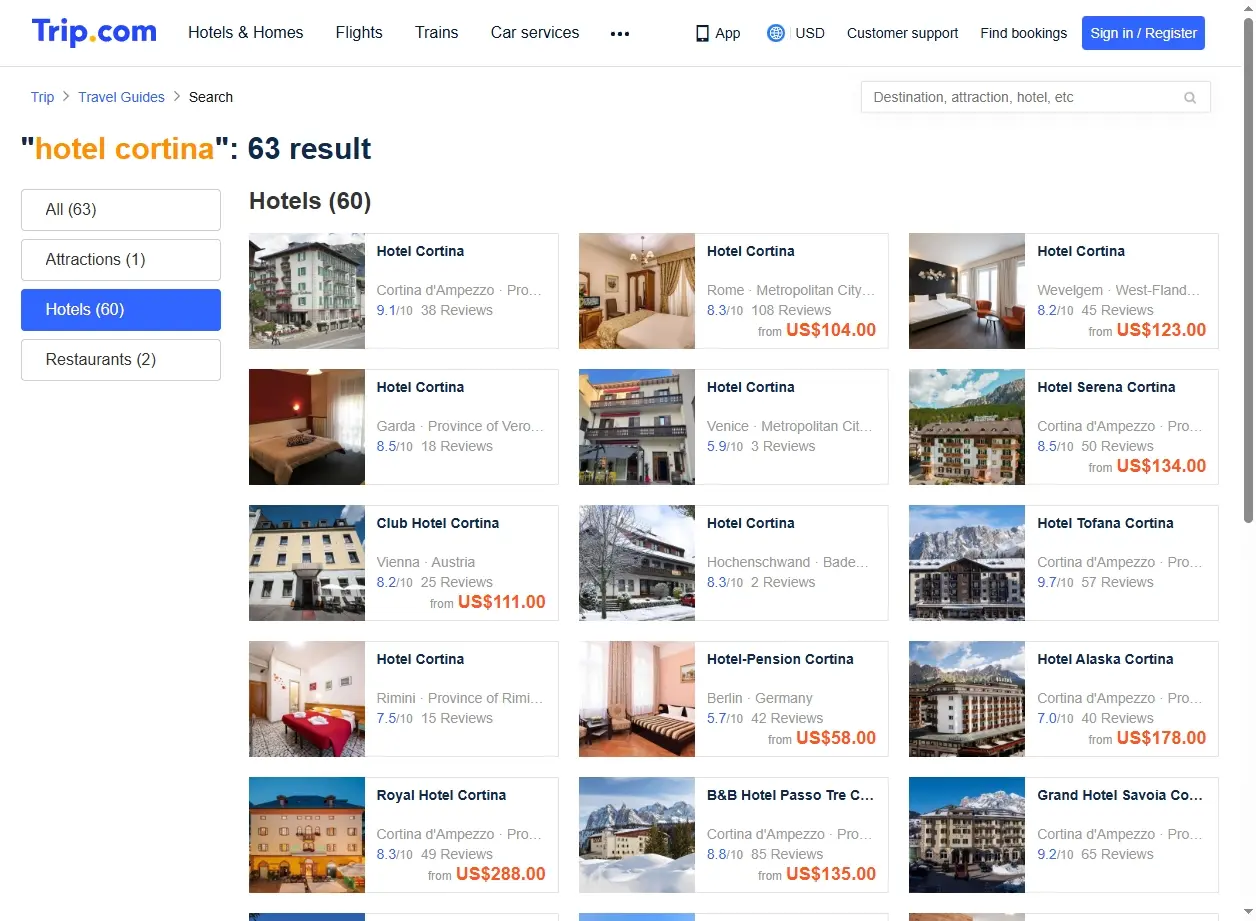1256x921 pixels.
Task: Click the Vienna · Austria location text
Action: [x=426, y=562]
